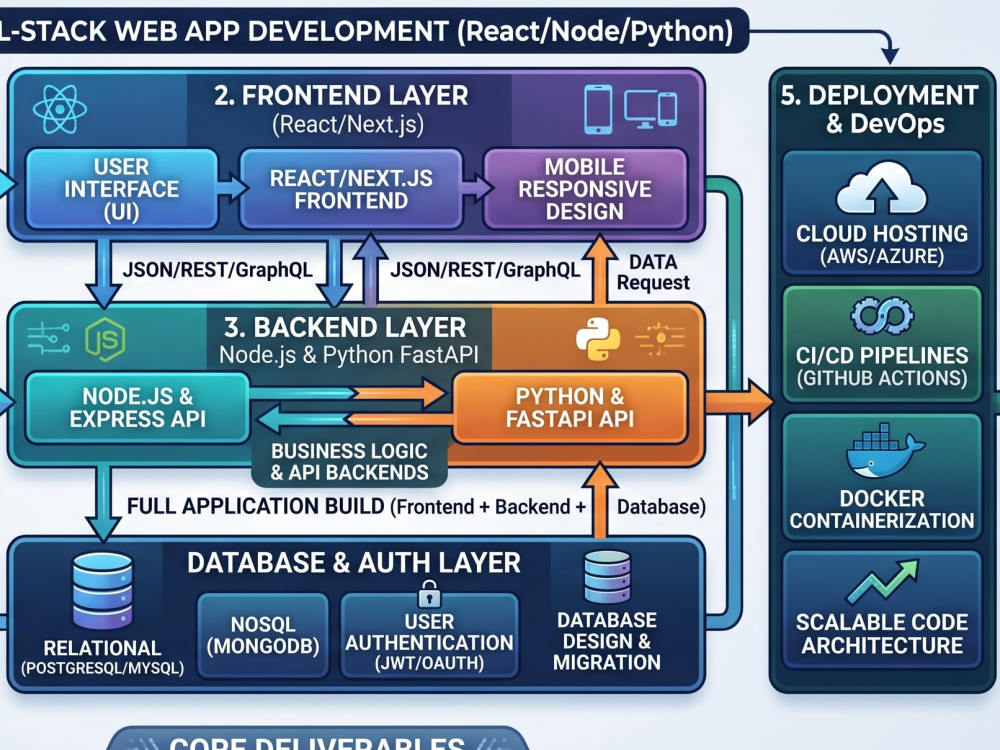Select the Python & FastAPI API box
This screenshot has width=1000, height=750.
(570, 408)
